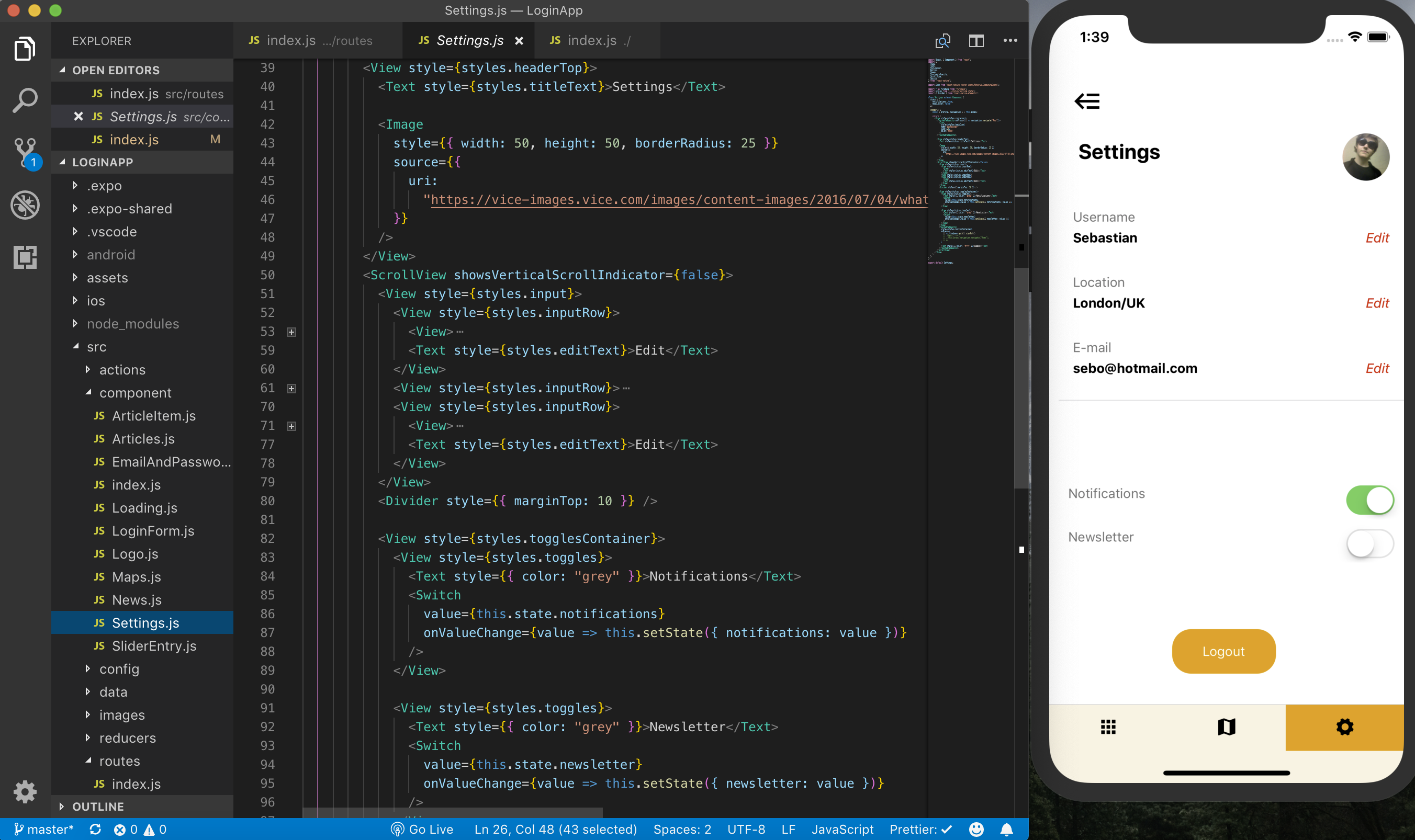This screenshot has height=840, width=1415.
Task: Expand the folded code at line 53
Action: (291, 332)
